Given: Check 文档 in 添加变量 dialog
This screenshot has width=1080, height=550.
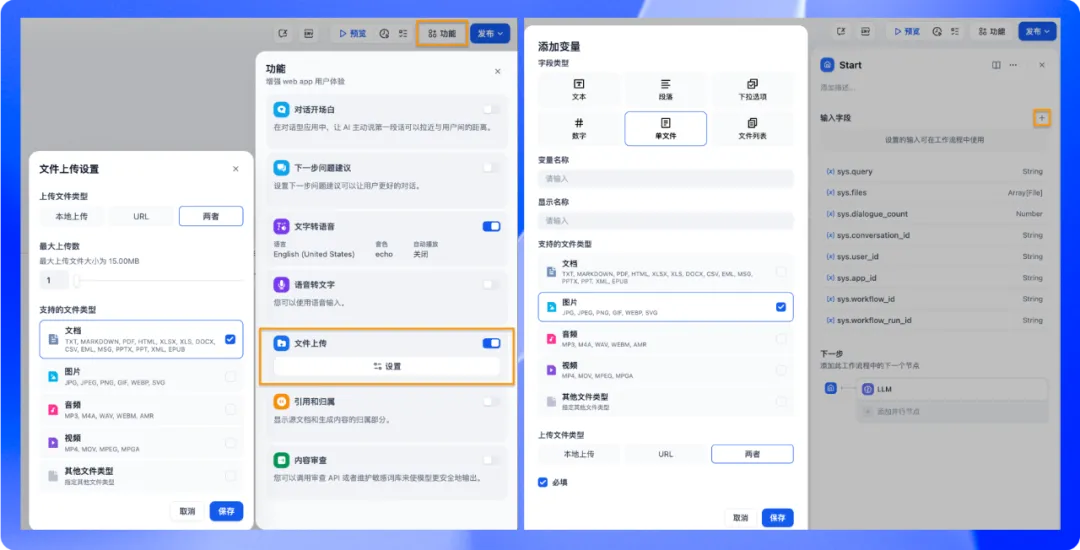Looking at the screenshot, I should 781,272.
